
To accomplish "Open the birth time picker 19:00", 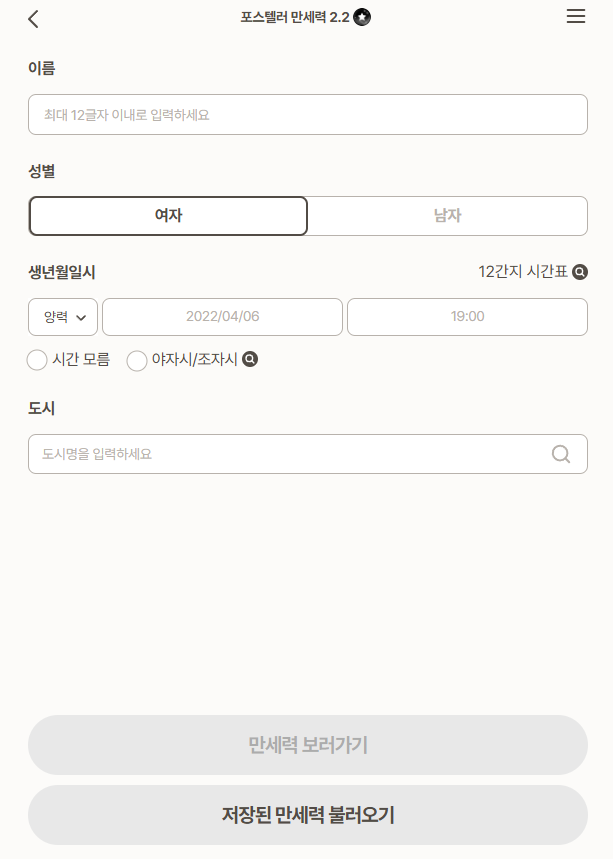I will [467, 317].
